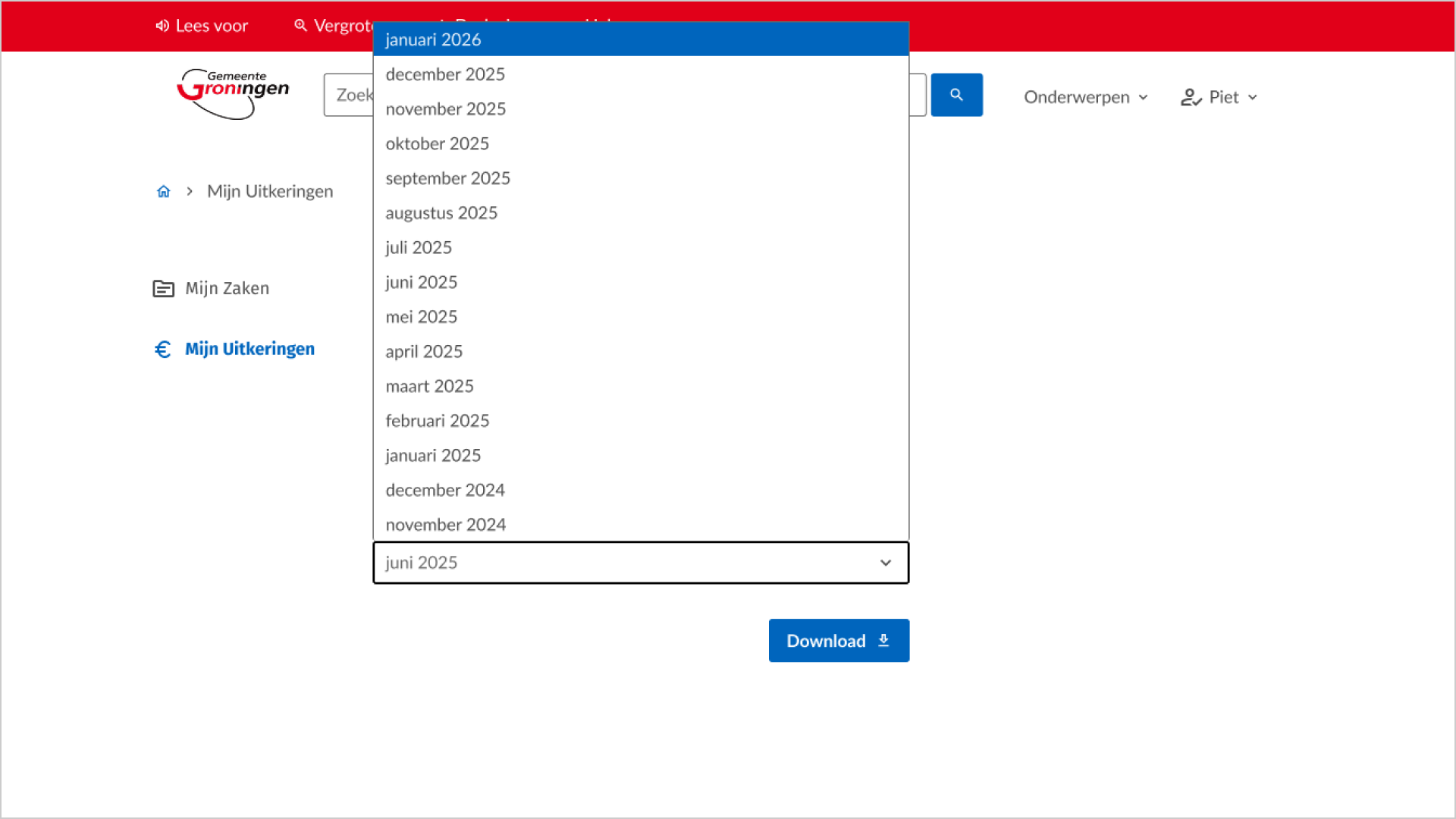Click the Mijn Uitkeringen breadcrumb text

[x=270, y=191]
